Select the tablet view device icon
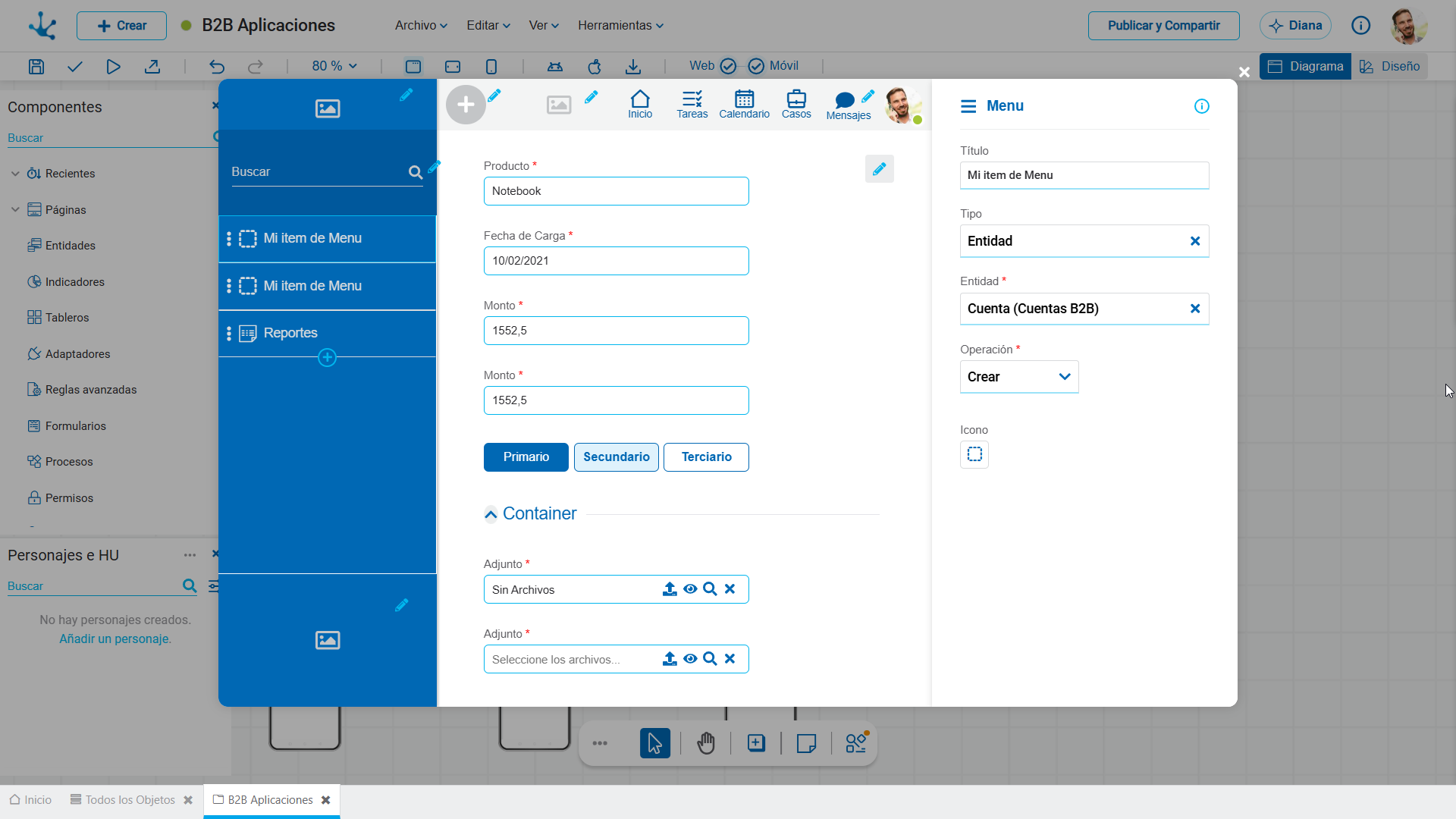 (453, 67)
